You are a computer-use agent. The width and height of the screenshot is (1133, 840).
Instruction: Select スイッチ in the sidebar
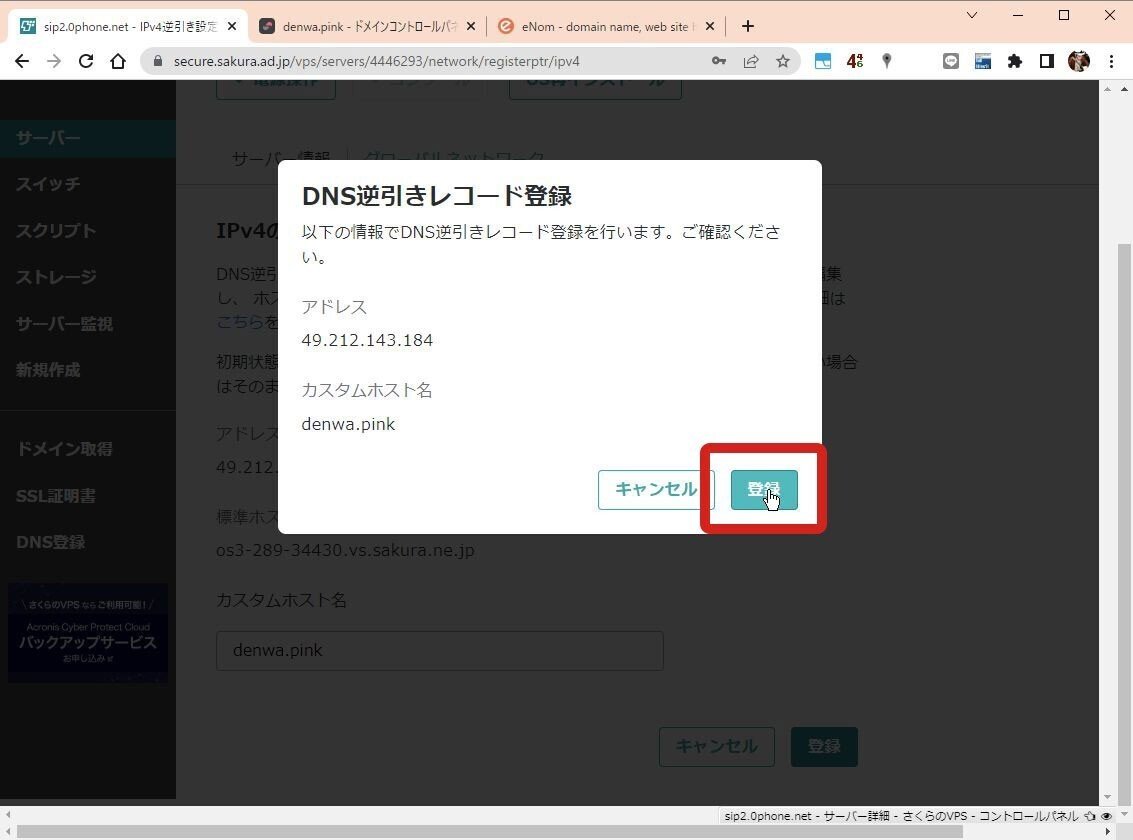click(48, 184)
